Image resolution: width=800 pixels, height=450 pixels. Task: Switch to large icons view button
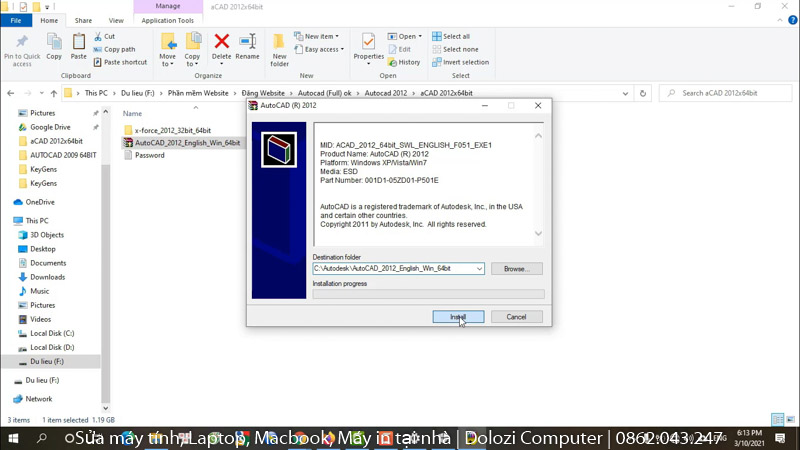pos(790,420)
